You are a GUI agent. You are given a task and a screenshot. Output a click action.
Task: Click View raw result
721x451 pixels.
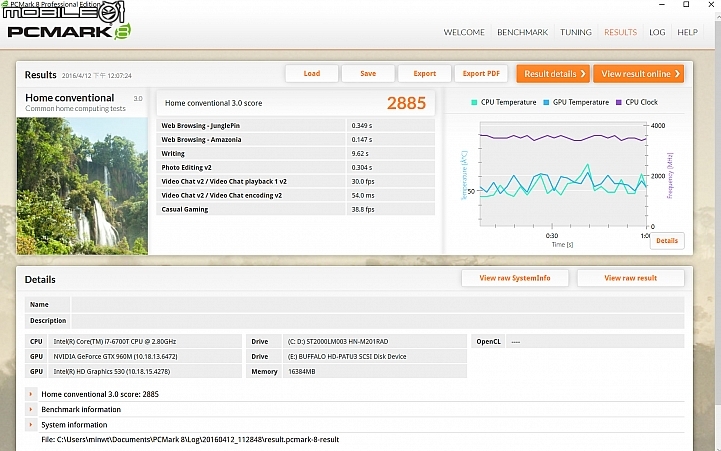pos(630,278)
